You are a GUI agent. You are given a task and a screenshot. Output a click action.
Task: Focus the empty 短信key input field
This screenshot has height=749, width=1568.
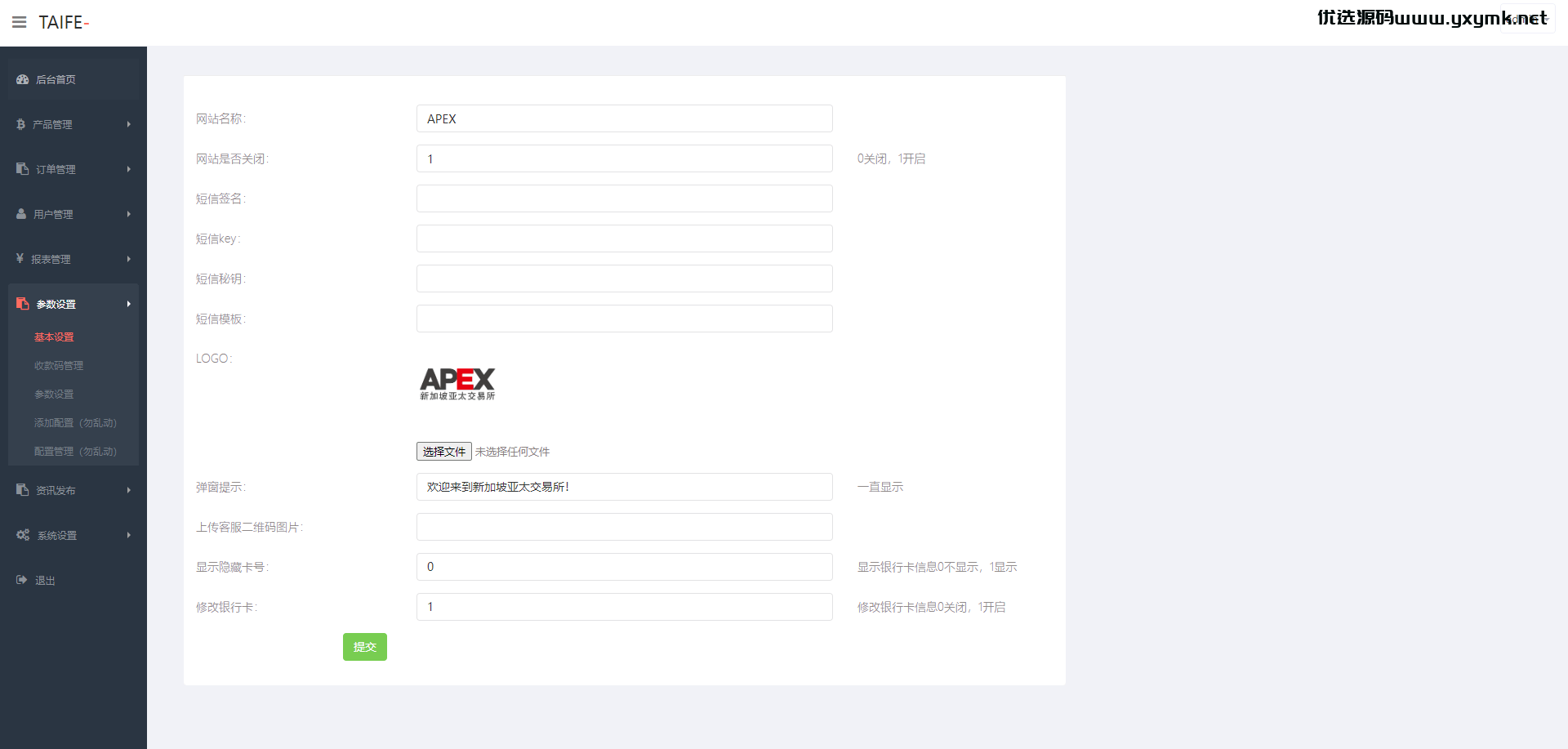[625, 239]
